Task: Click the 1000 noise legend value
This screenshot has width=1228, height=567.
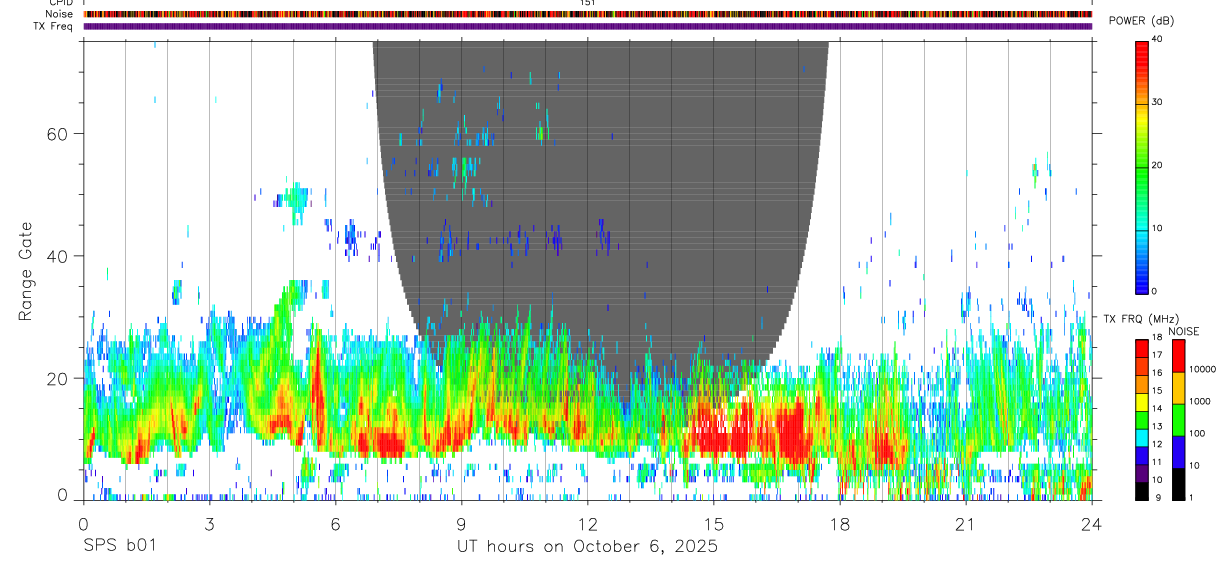Action: click(x=1199, y=402)
